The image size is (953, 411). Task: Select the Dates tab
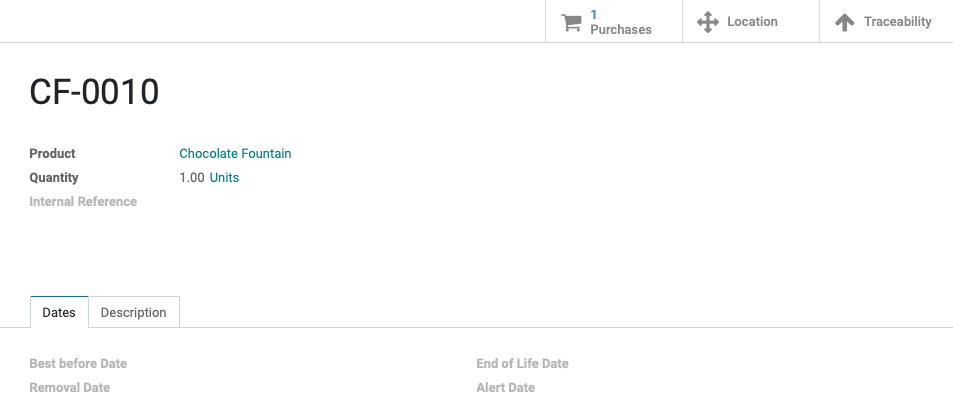click(59, 312)
